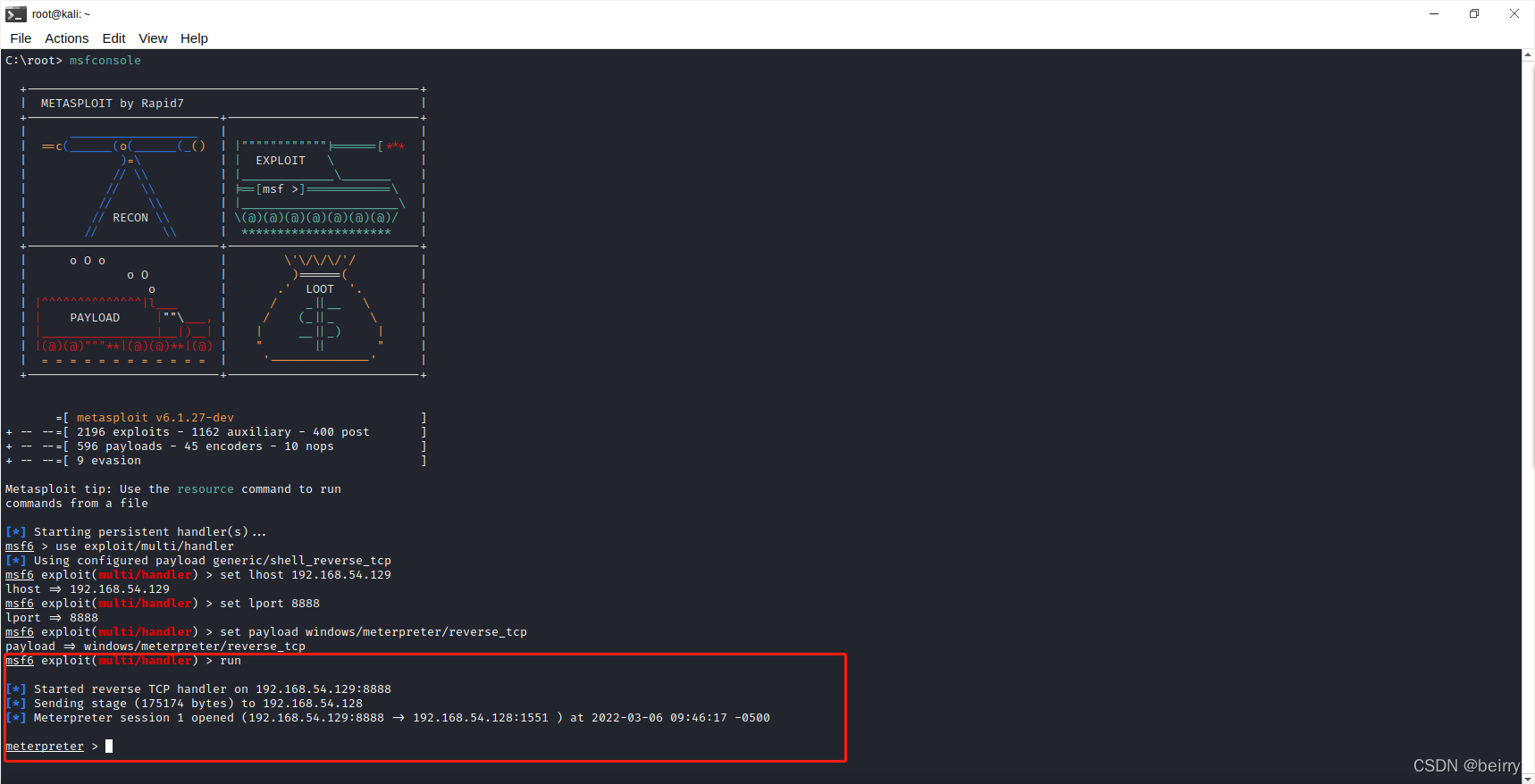
Task: Click 'lport => 8888' output line
Action: point(52,618)
